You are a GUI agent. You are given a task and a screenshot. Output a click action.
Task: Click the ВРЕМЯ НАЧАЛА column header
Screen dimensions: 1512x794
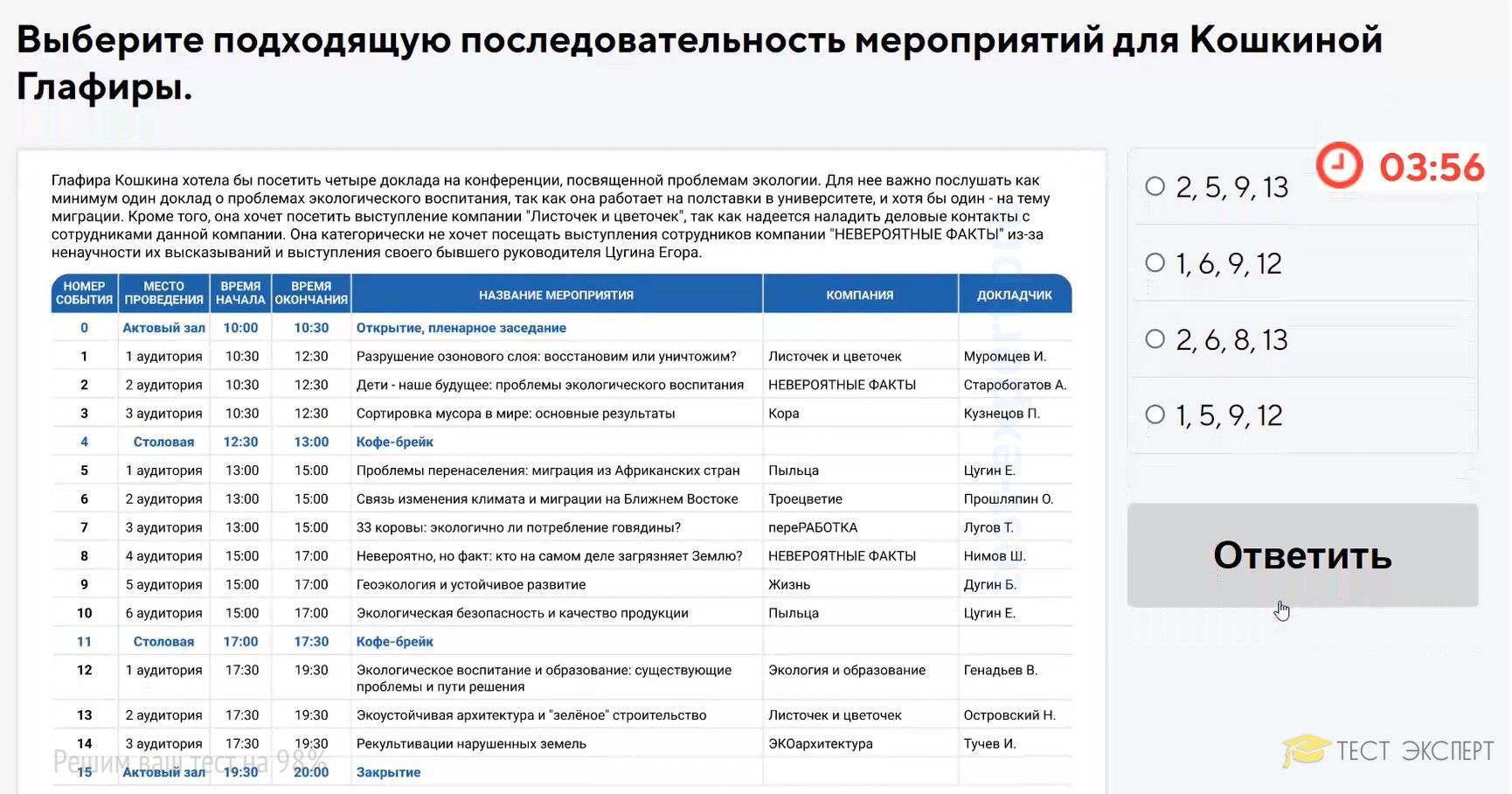point(240,293)
